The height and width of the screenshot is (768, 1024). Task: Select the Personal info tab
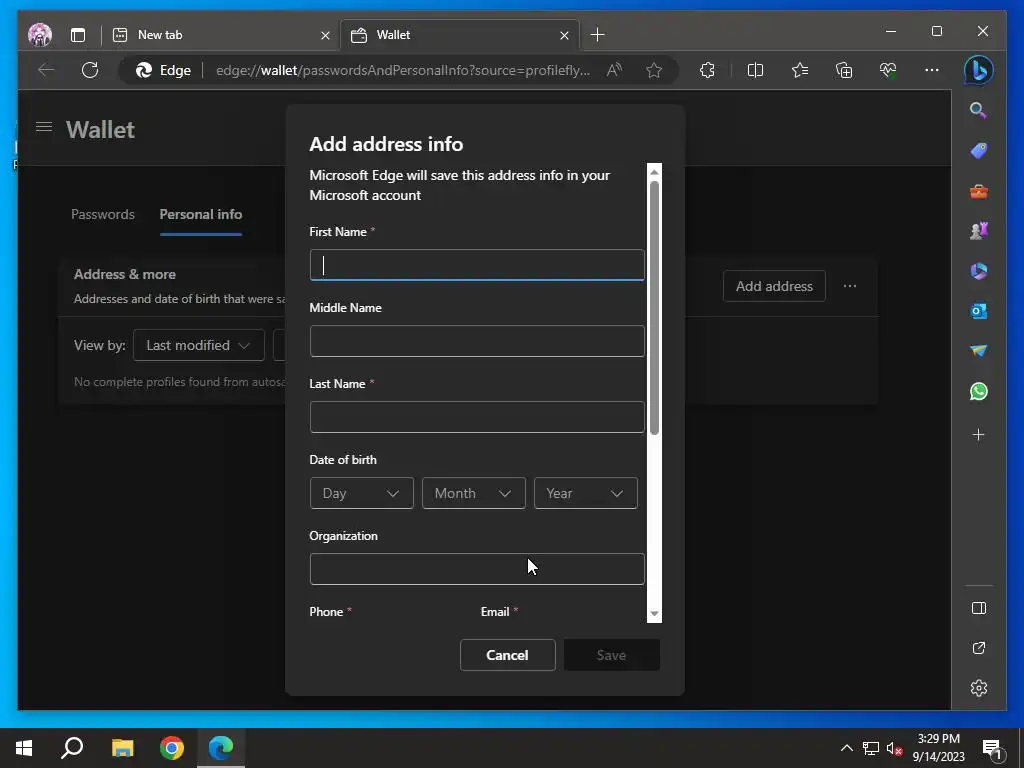(x=200, y=214)
